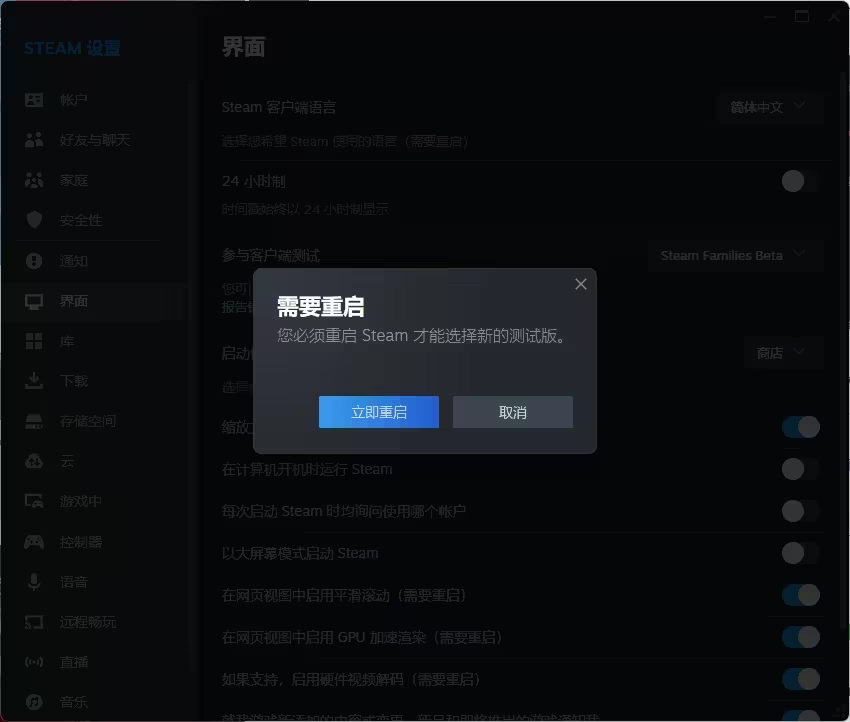Open the 语音 microphone icon

coord(34,582)
